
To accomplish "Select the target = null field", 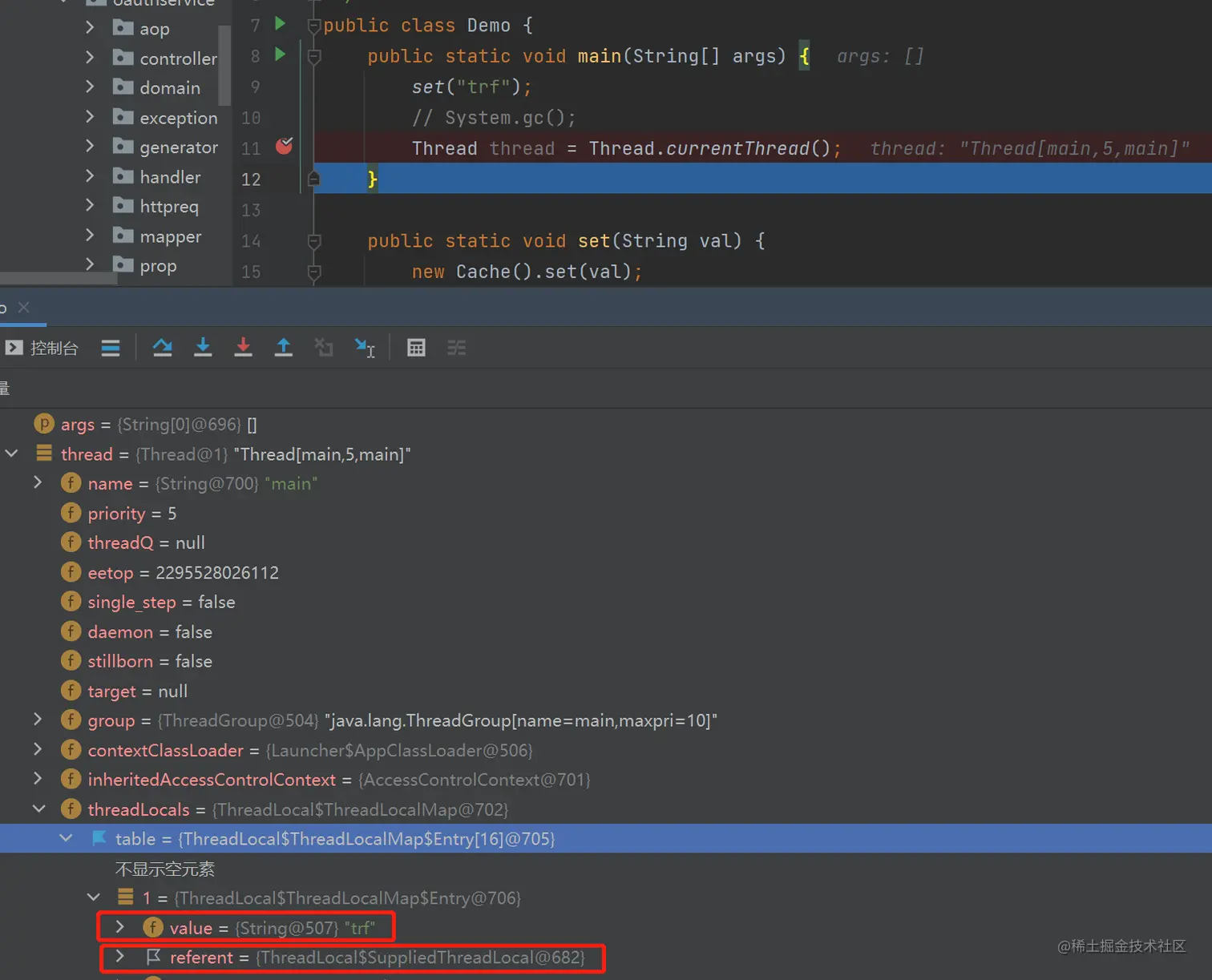I will point(124,691).
